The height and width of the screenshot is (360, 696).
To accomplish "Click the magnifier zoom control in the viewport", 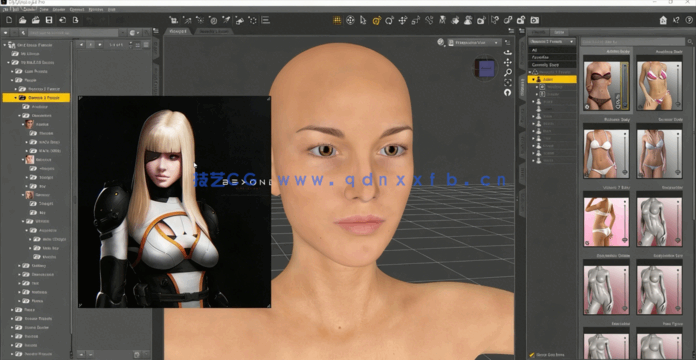I will click(x=508, y=72).
